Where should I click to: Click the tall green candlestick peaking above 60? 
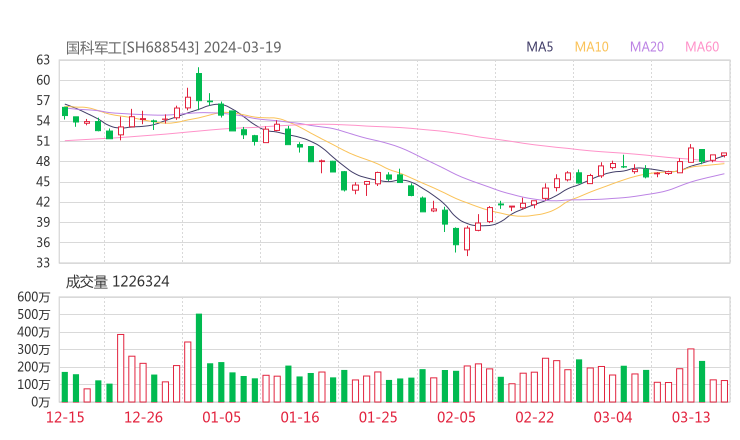(x=199, y=87)
